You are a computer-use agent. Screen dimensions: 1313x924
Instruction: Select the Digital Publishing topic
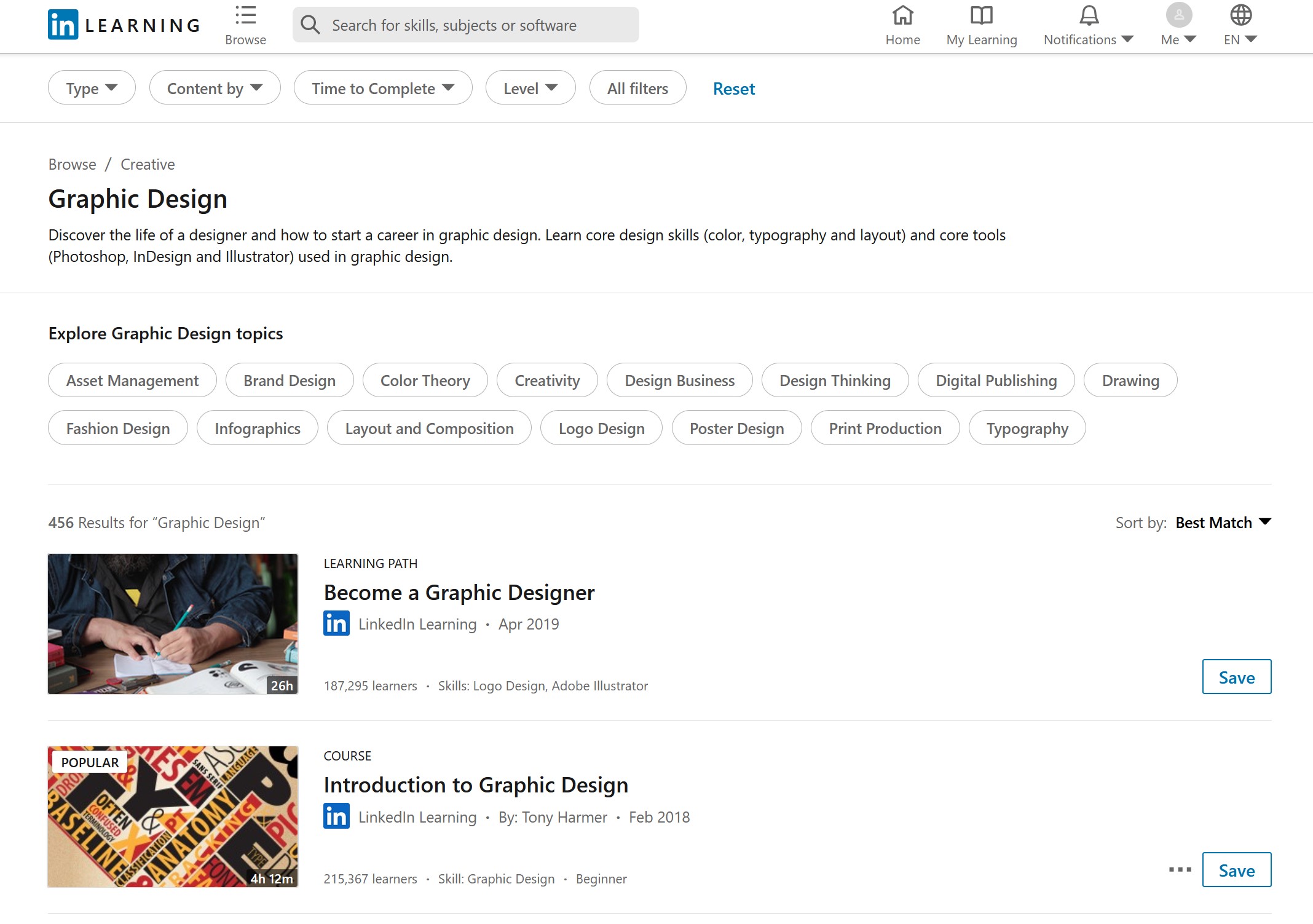click(996, 381)
